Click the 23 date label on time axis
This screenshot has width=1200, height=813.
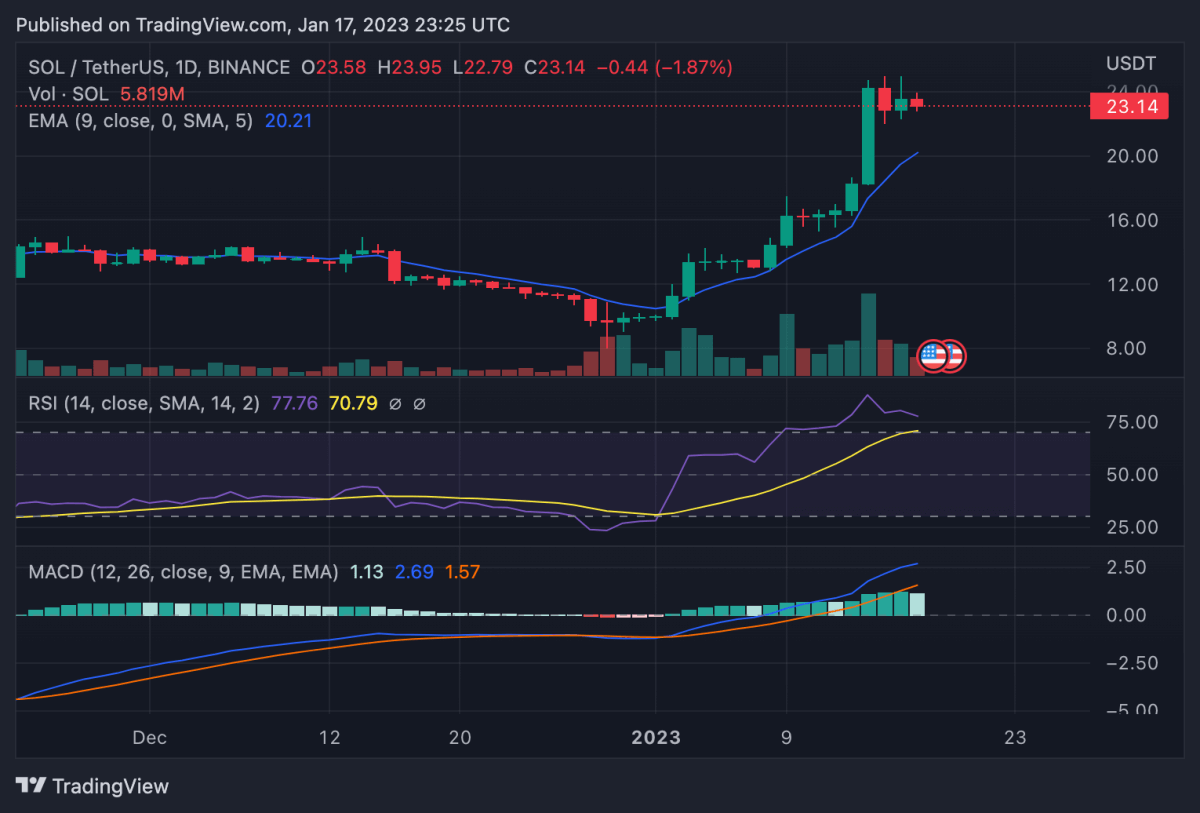[1015, 738]
